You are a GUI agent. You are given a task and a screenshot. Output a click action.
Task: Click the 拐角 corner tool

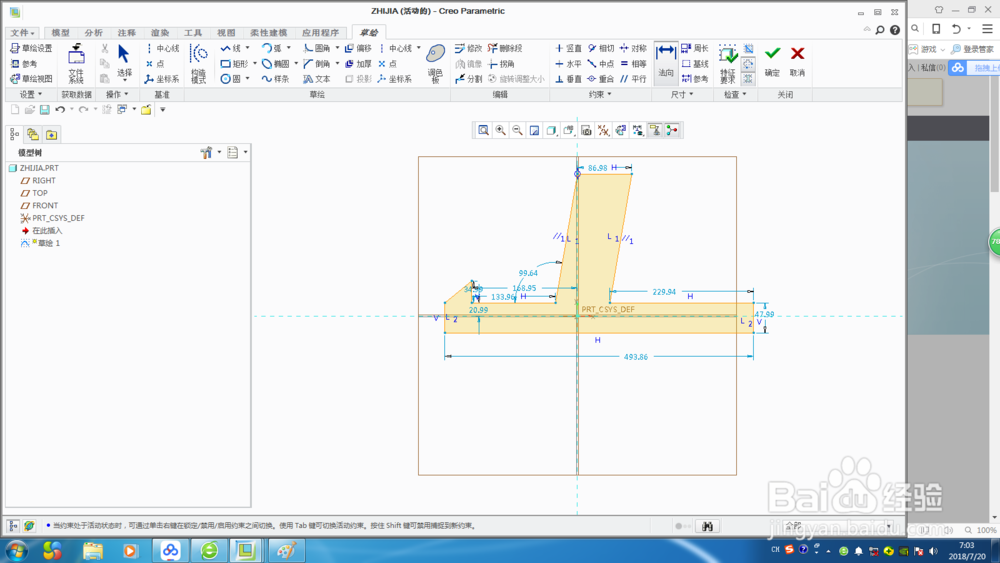pyautogui.click(x=501, y=64)
